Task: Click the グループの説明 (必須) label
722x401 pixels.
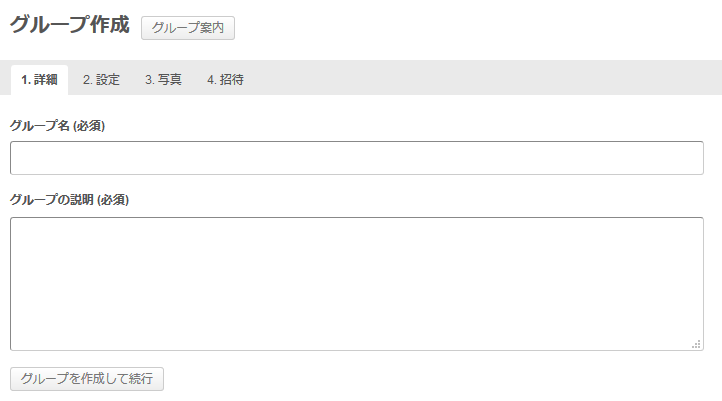Action: tap(69, 199)
